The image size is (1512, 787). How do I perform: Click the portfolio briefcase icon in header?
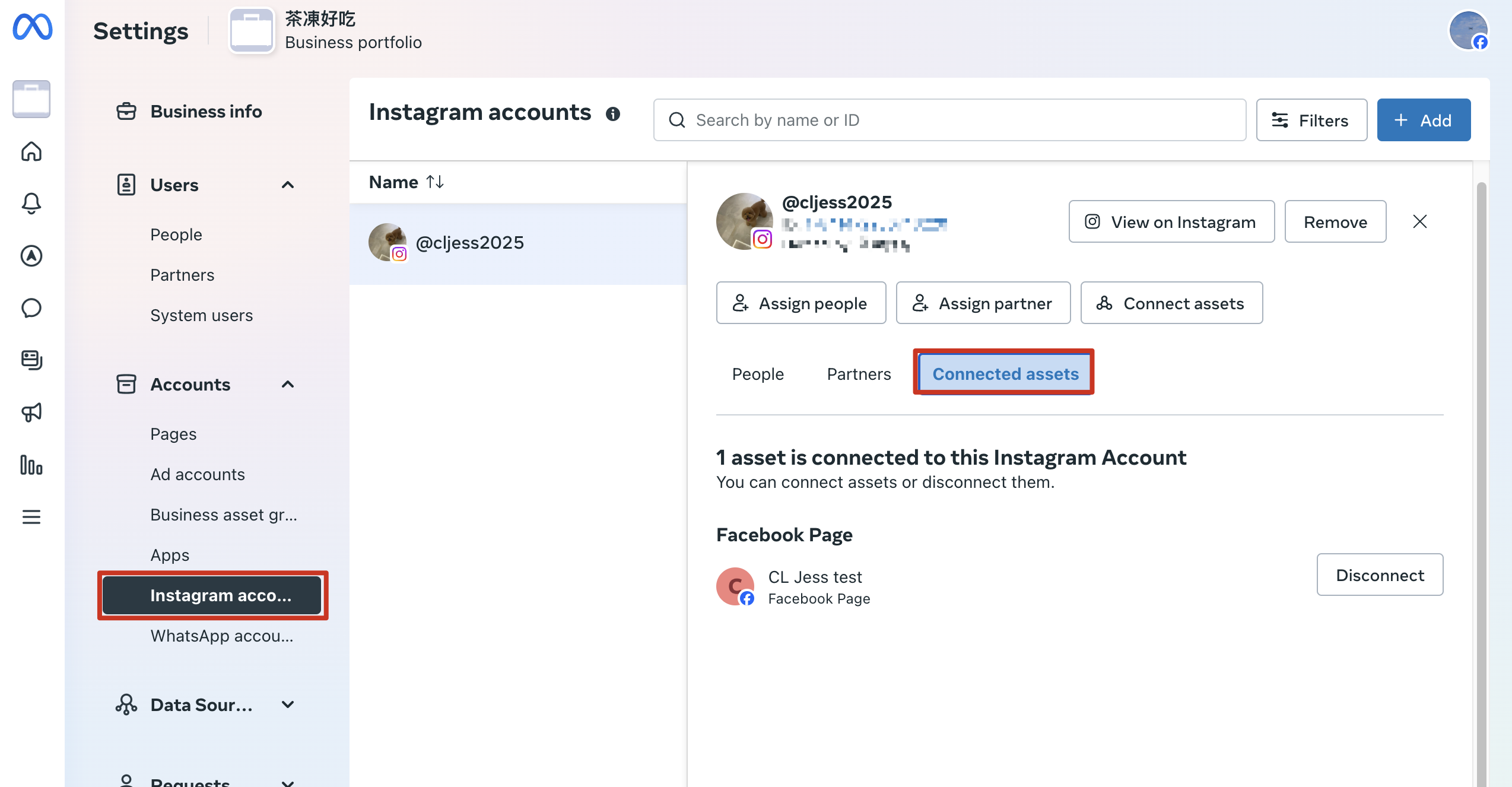252,30
